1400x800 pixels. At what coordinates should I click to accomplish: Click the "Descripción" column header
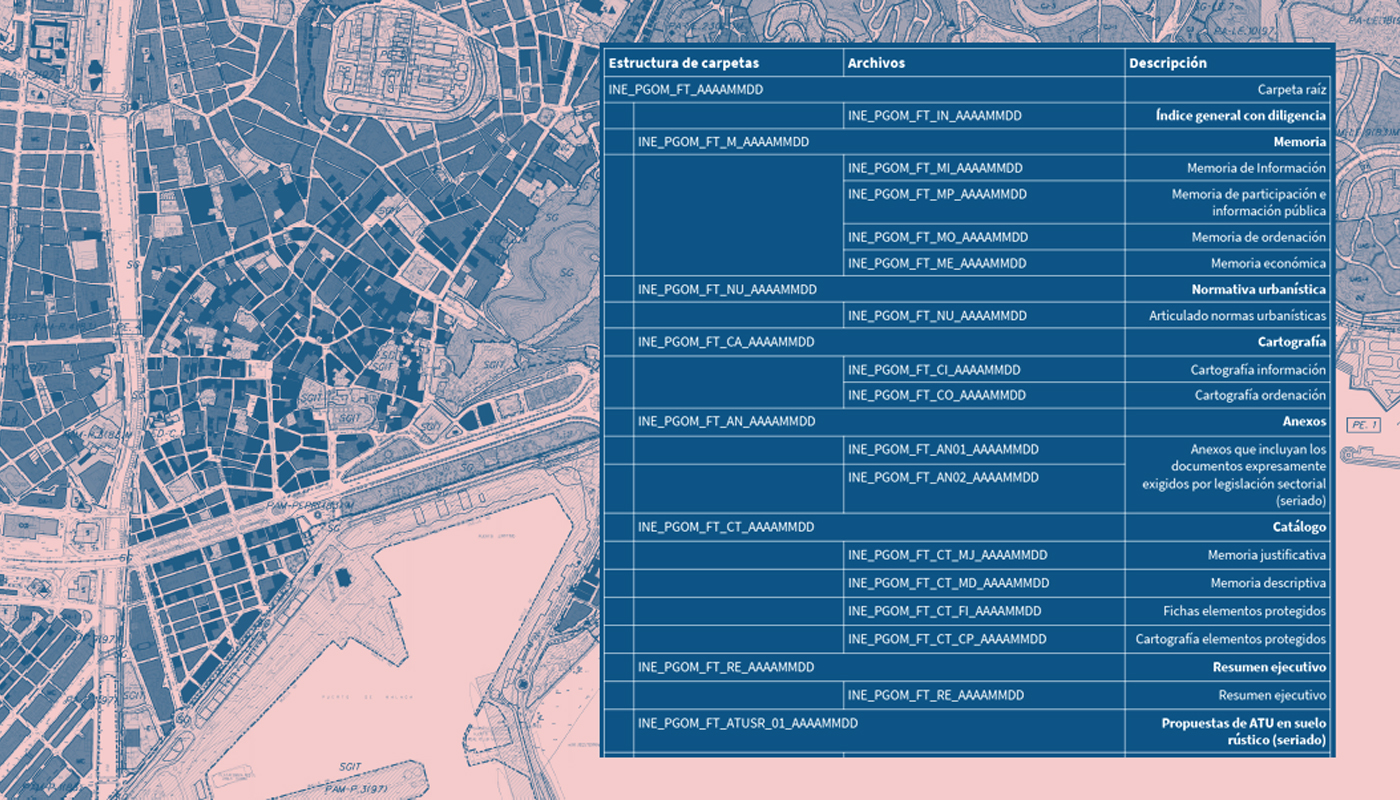click(x=1167, y=63)
